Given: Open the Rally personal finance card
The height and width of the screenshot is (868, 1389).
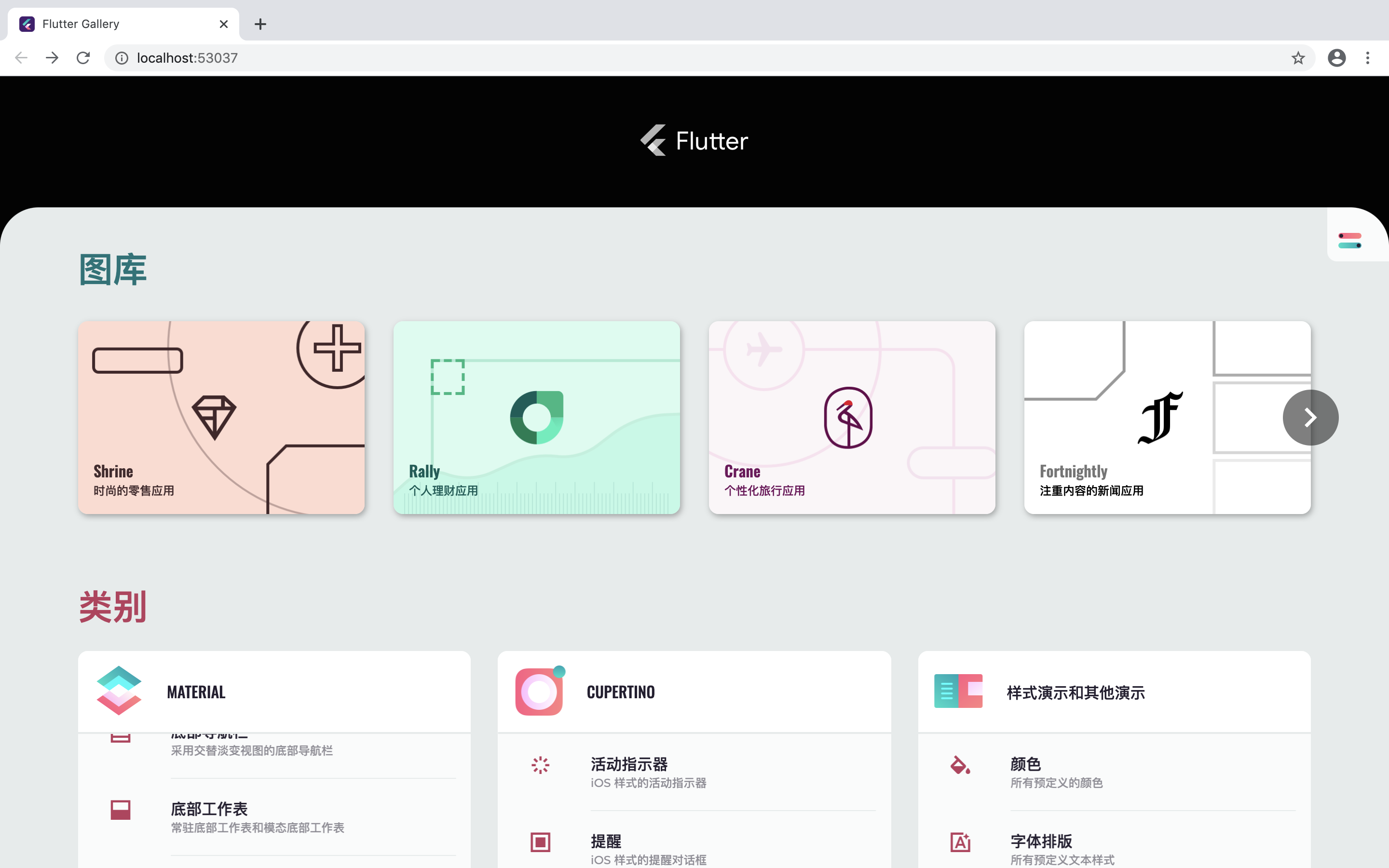Looking at the screenshot, I should (x=536, y=417).
